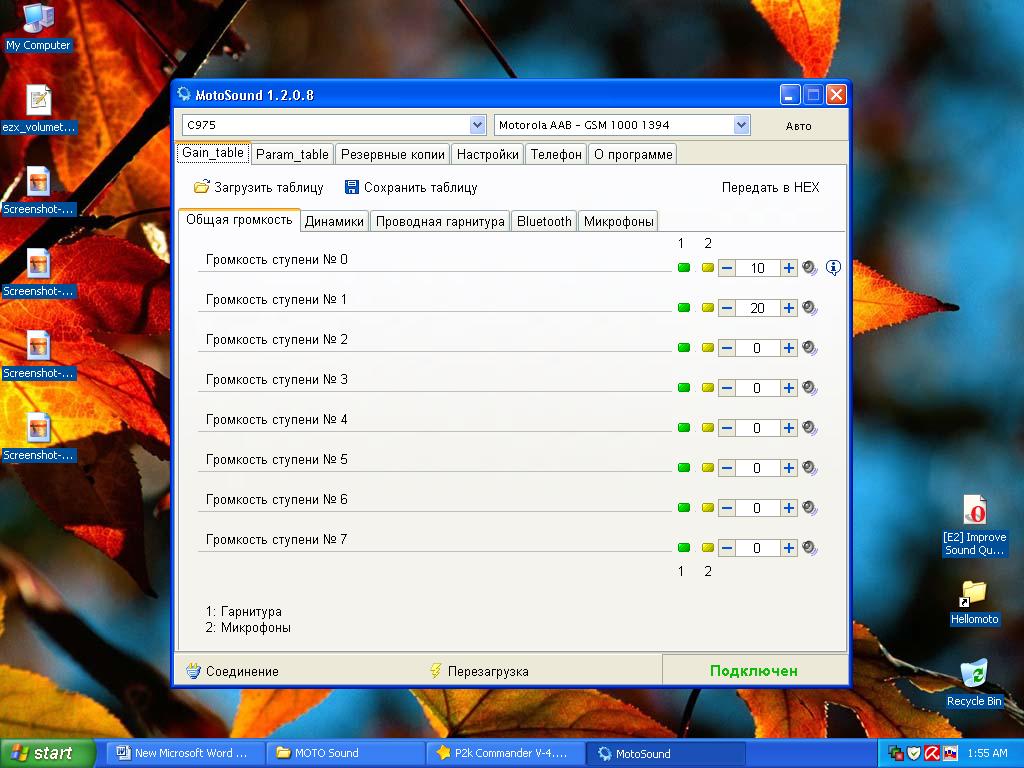Click the speaker icon for Громкость ступени № 6
The height and width of the screenshot is (768, 1024).
[x=810, y=507]
